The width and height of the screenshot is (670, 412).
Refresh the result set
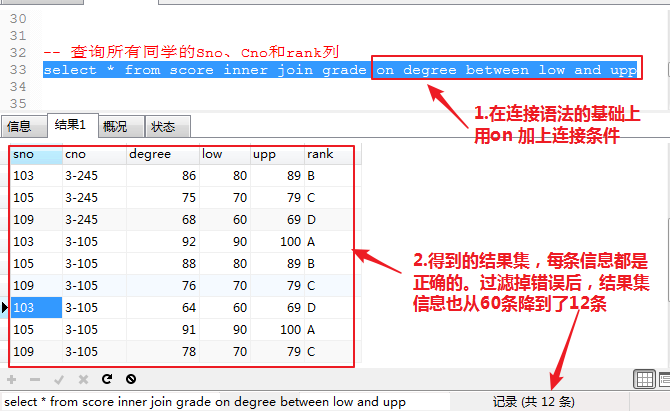coord(107,379)
